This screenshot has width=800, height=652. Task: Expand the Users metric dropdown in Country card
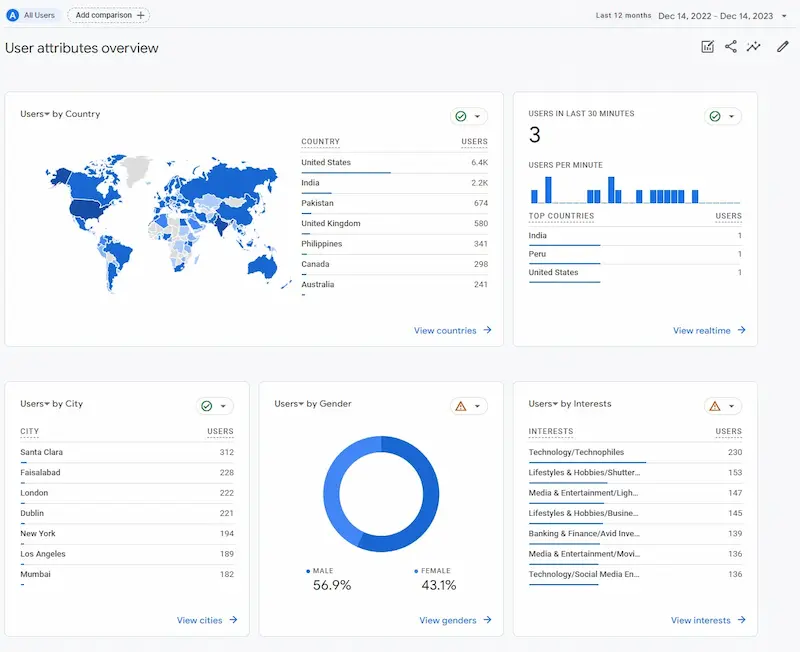46,114
